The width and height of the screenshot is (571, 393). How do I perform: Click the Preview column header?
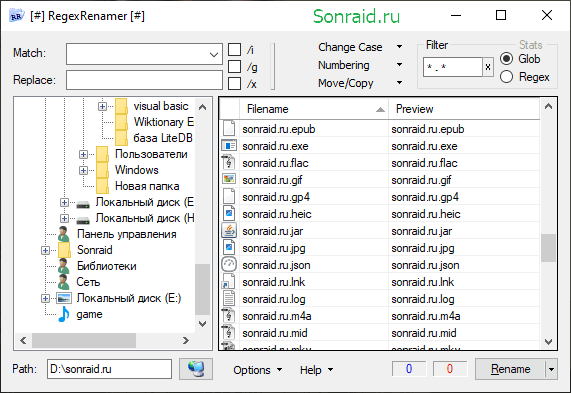464,109
